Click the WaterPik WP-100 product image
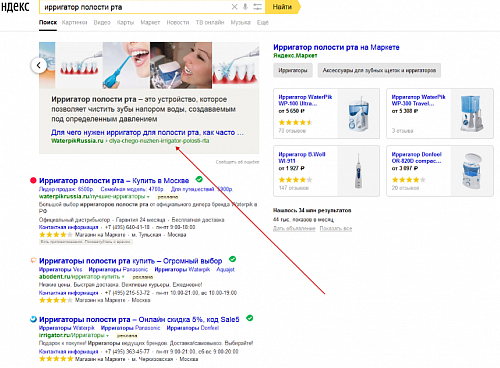This screenshot has height=368, width=500. click(x=358, y=114)
